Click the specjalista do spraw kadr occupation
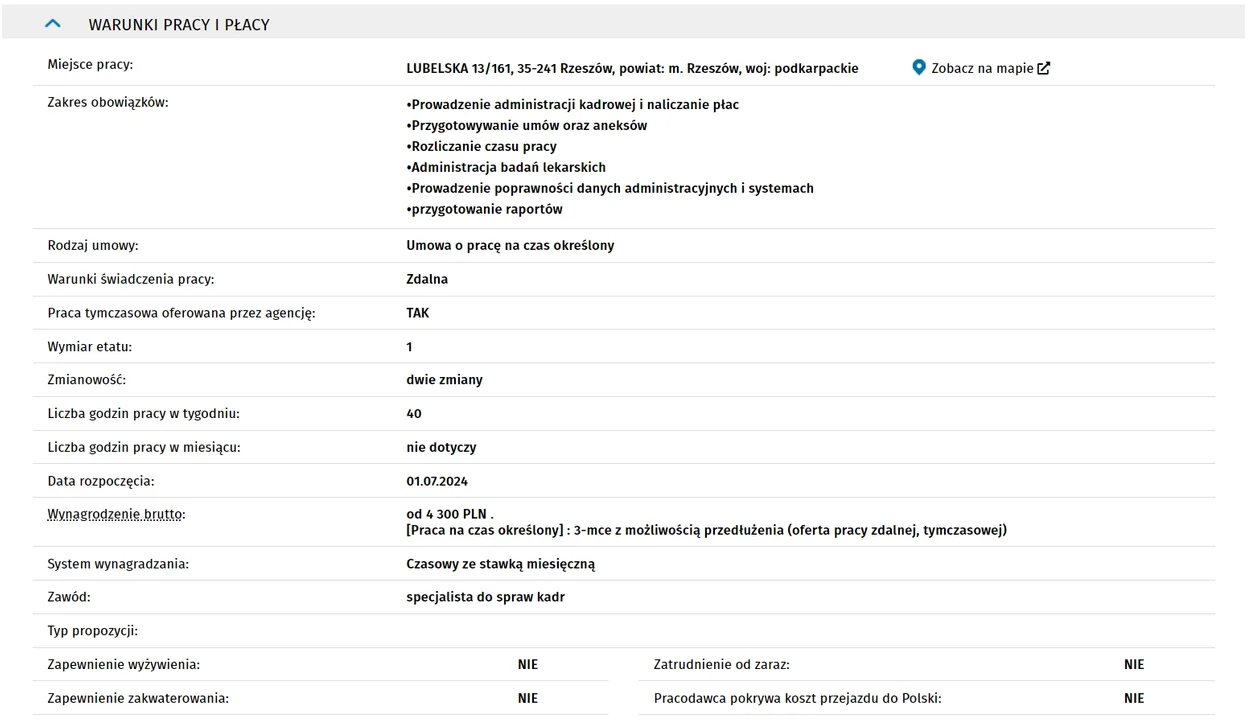 [x=485, y=598]
